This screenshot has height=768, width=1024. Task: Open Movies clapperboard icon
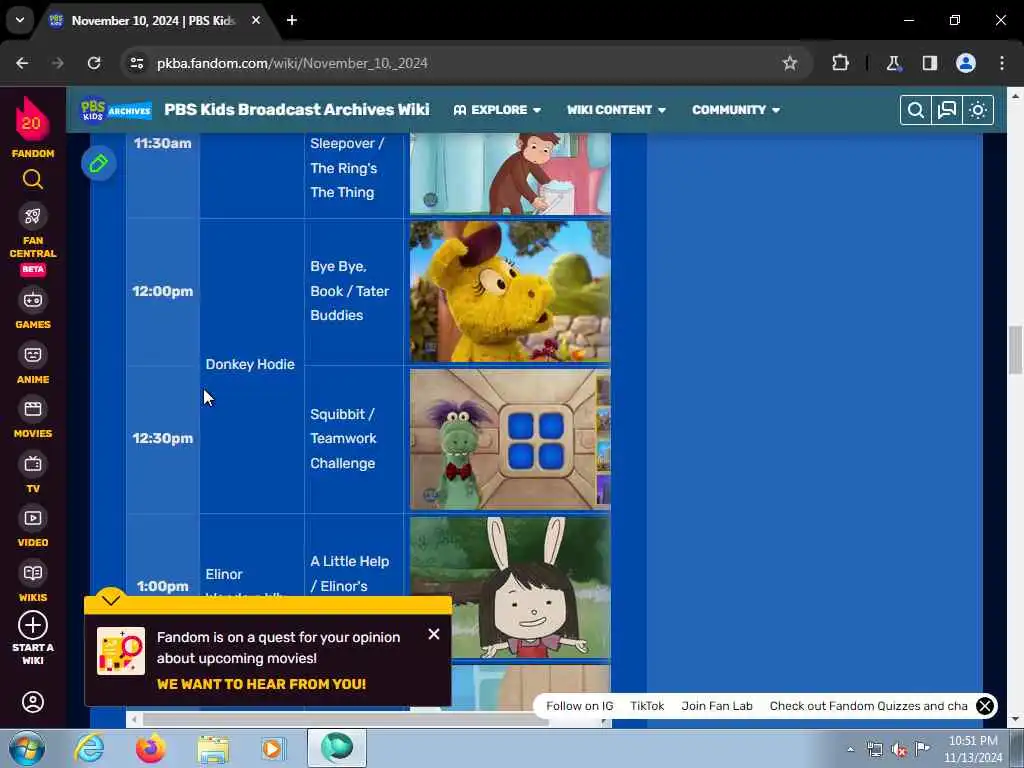coord(33,409)
